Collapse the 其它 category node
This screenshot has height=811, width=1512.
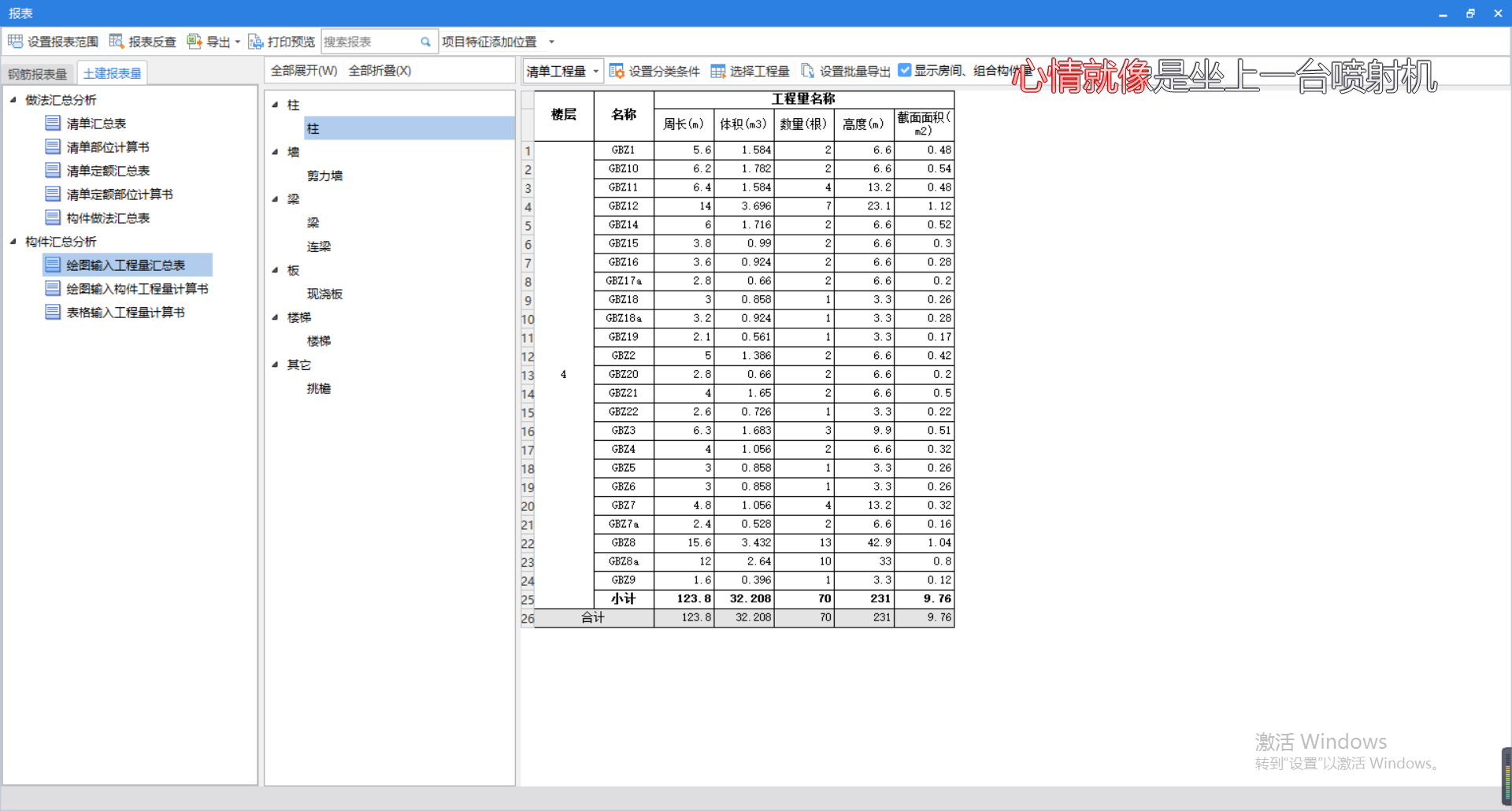click(x=275, y=365)
